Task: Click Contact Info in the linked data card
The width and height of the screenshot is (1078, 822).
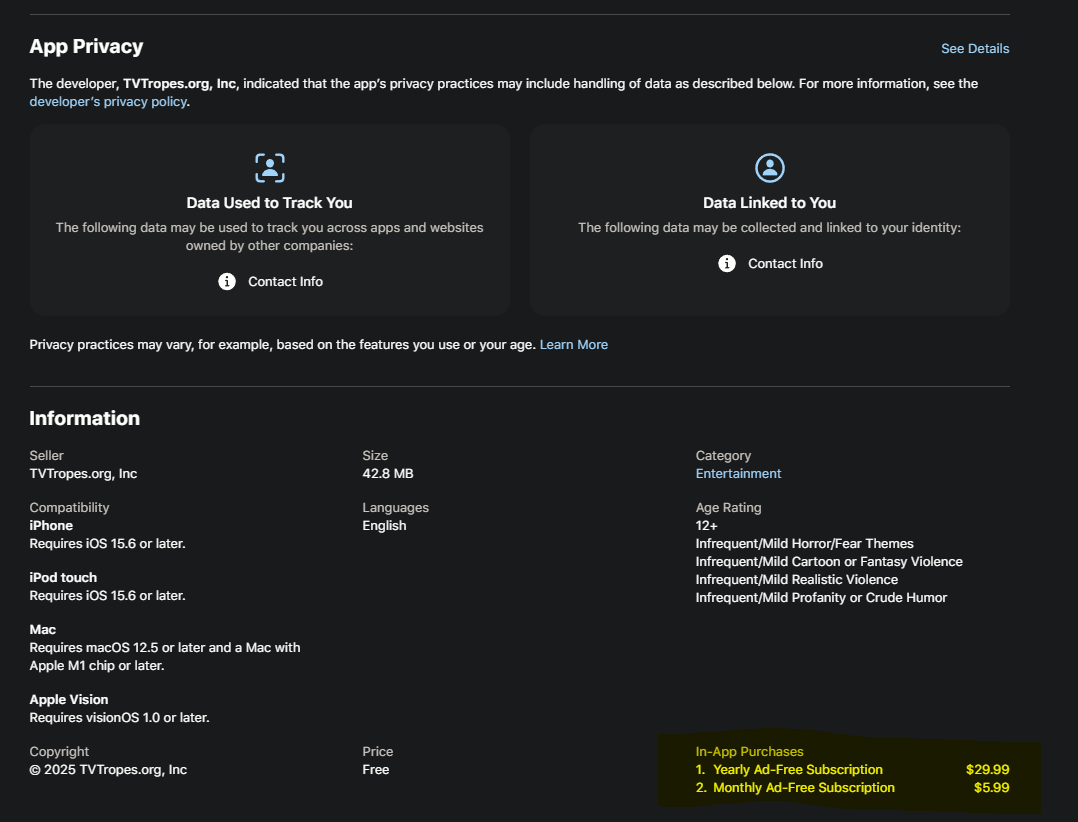Action: 785,264
